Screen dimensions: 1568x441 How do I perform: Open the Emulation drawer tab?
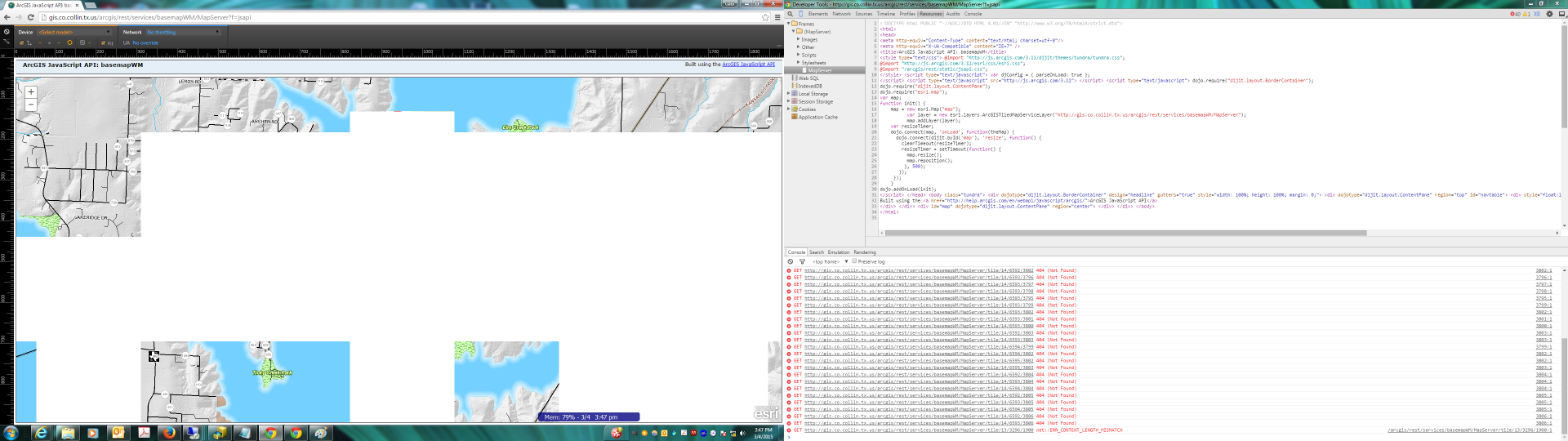(839, 252)
